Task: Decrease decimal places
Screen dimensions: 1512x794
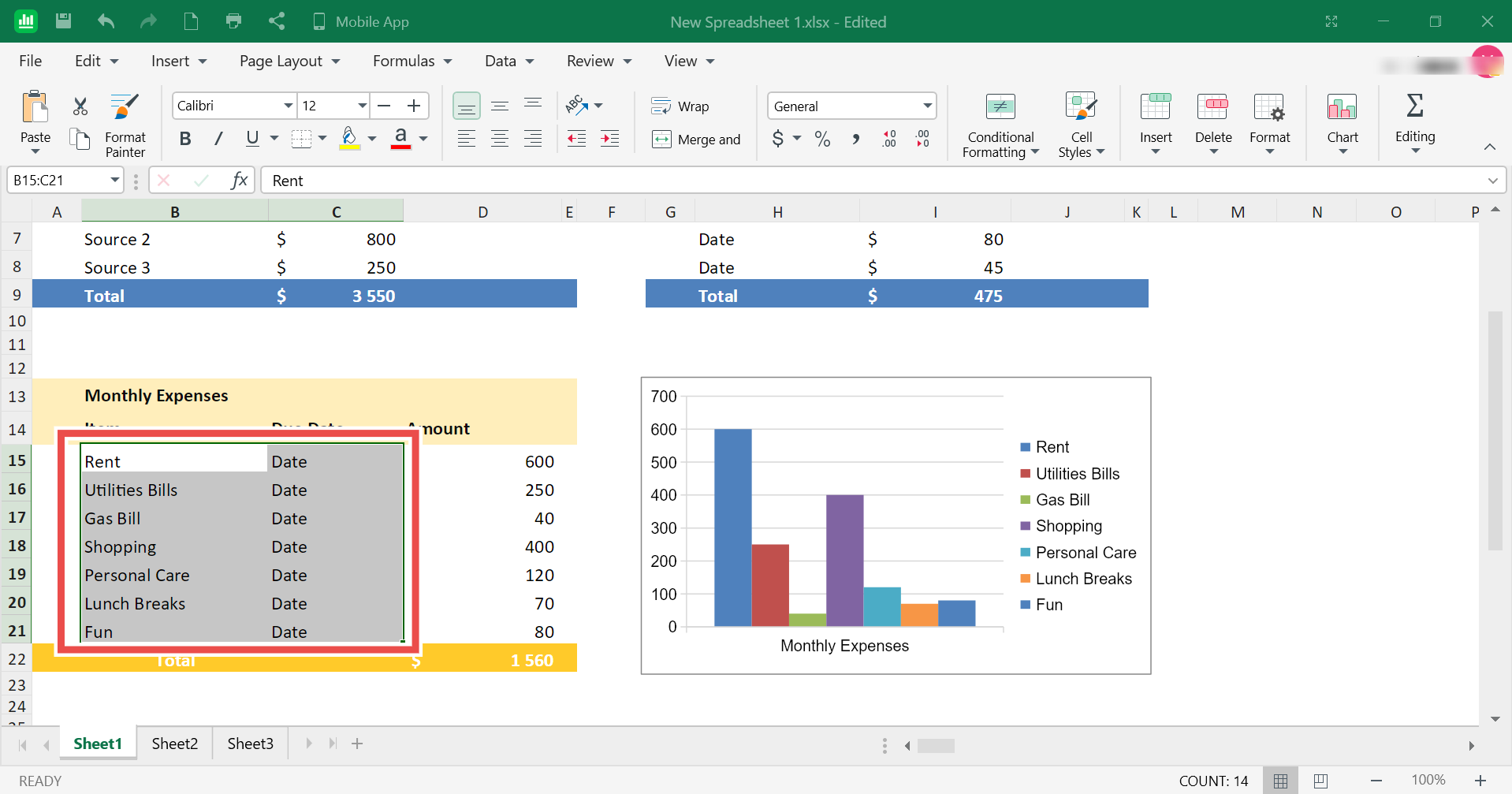Action: point(922,140)
